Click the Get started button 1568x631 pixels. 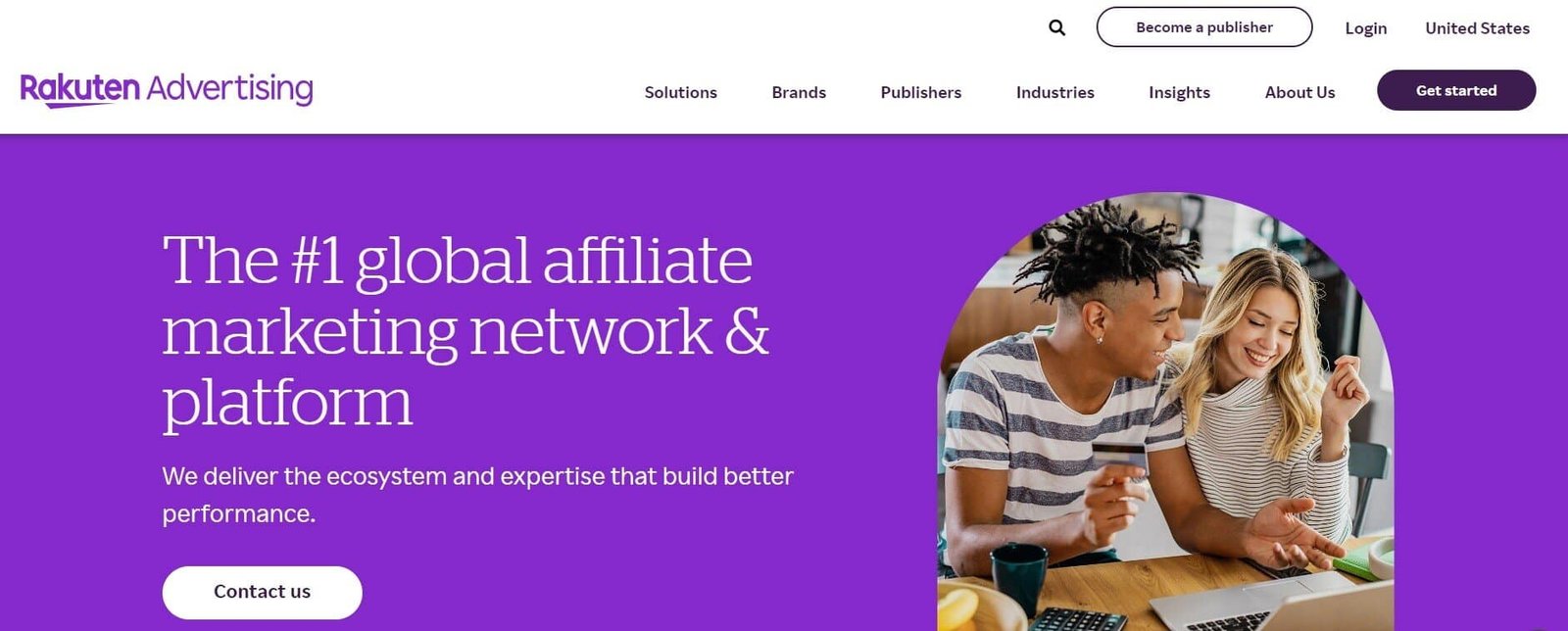coord(1456,90)
